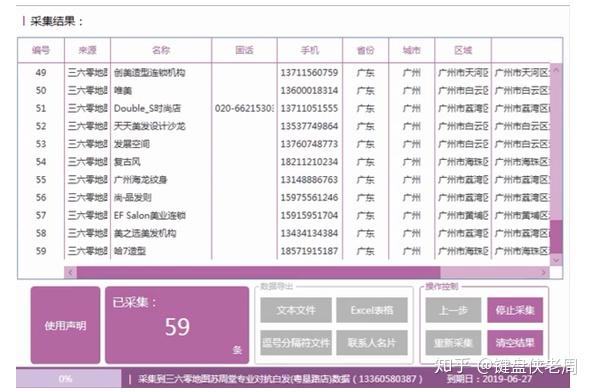Click mobile number 13434134384
This screenshot has width=594, height=392.
(x=309, y=233)
